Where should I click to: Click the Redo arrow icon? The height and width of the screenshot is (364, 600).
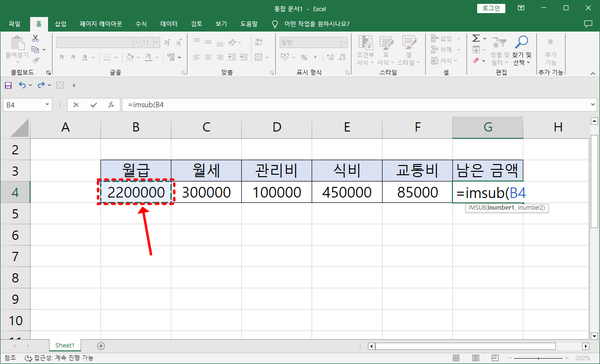tap(41, 85)
